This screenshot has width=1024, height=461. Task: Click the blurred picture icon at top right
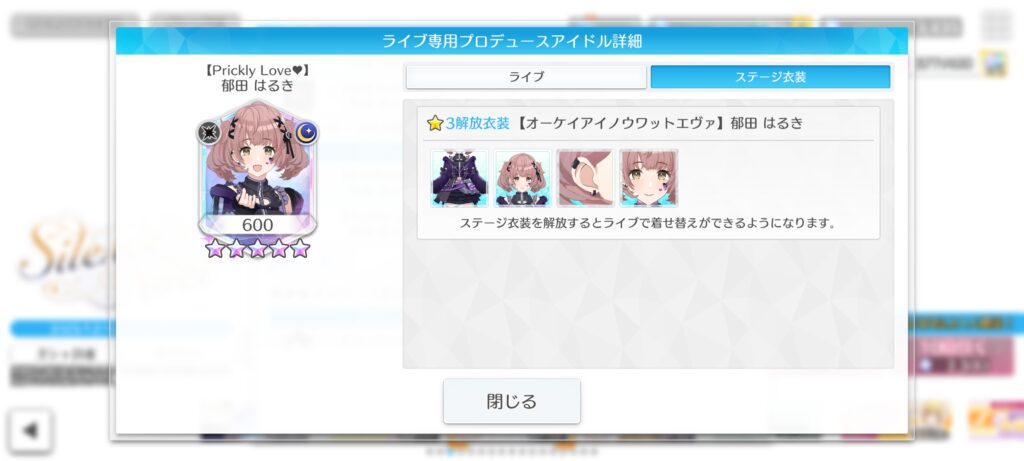point(996,64)
